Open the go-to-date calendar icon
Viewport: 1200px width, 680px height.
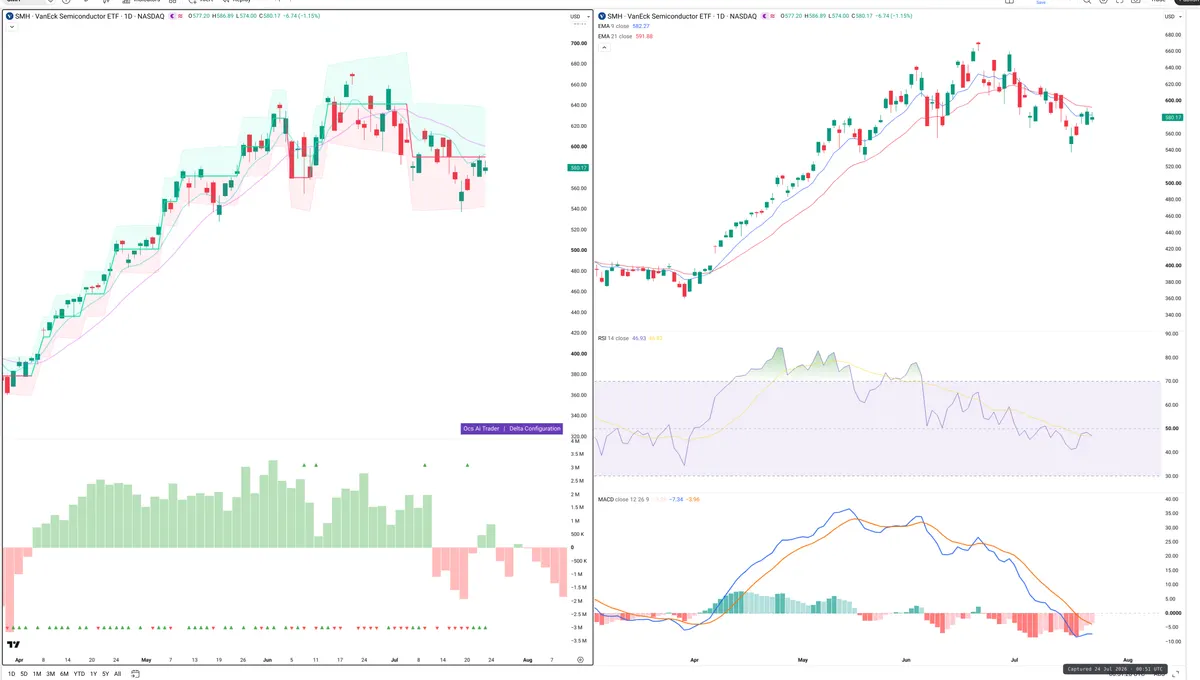point(133,674)
